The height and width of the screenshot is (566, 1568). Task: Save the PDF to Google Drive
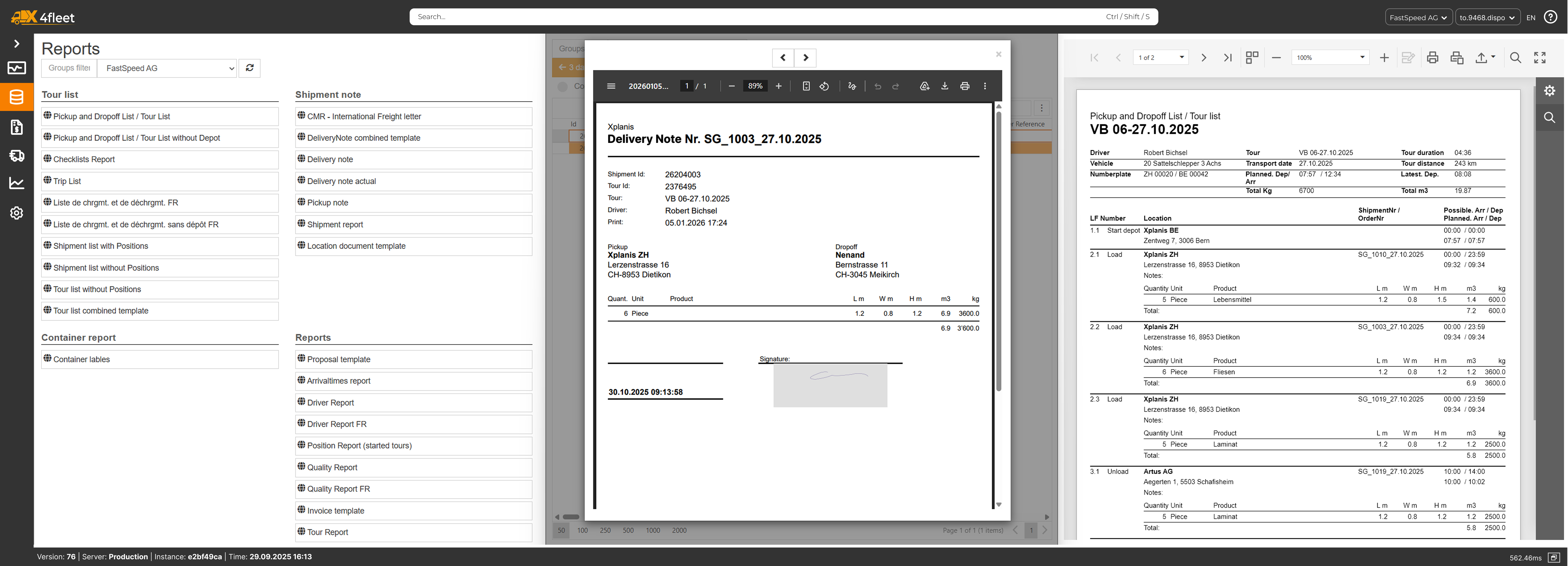click(x=925, y=86)
